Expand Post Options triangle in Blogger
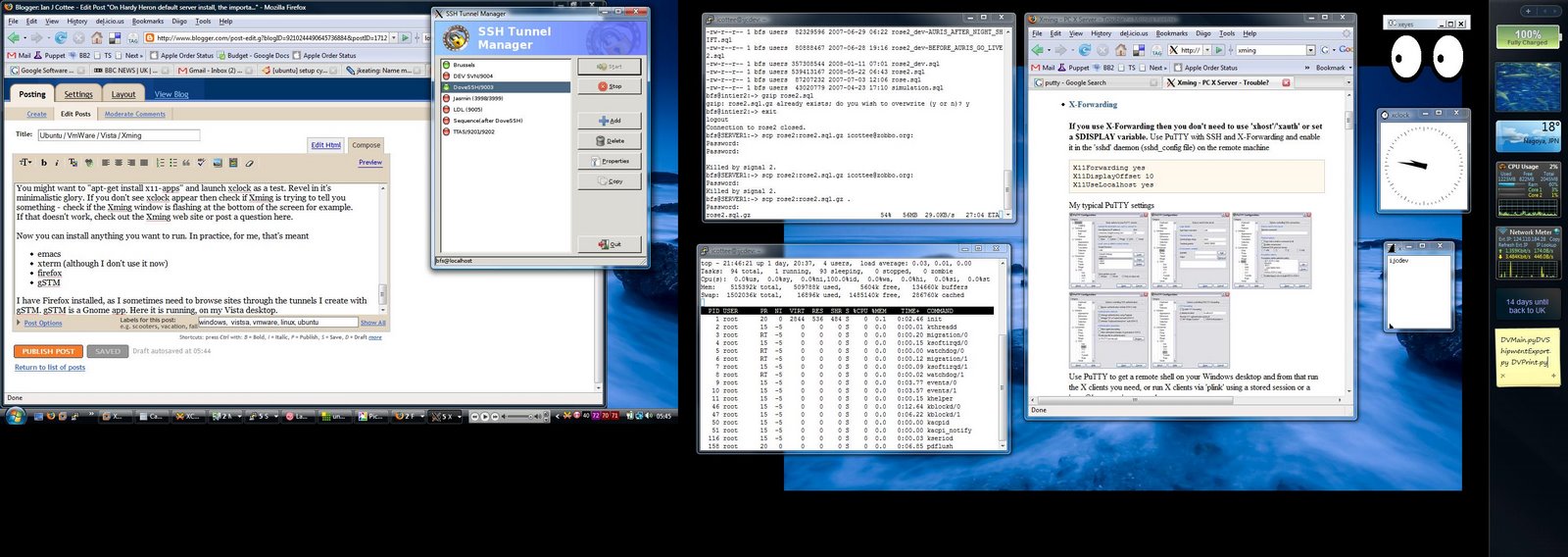Viewport: 1568px width, 557px height. click(20, 323)
